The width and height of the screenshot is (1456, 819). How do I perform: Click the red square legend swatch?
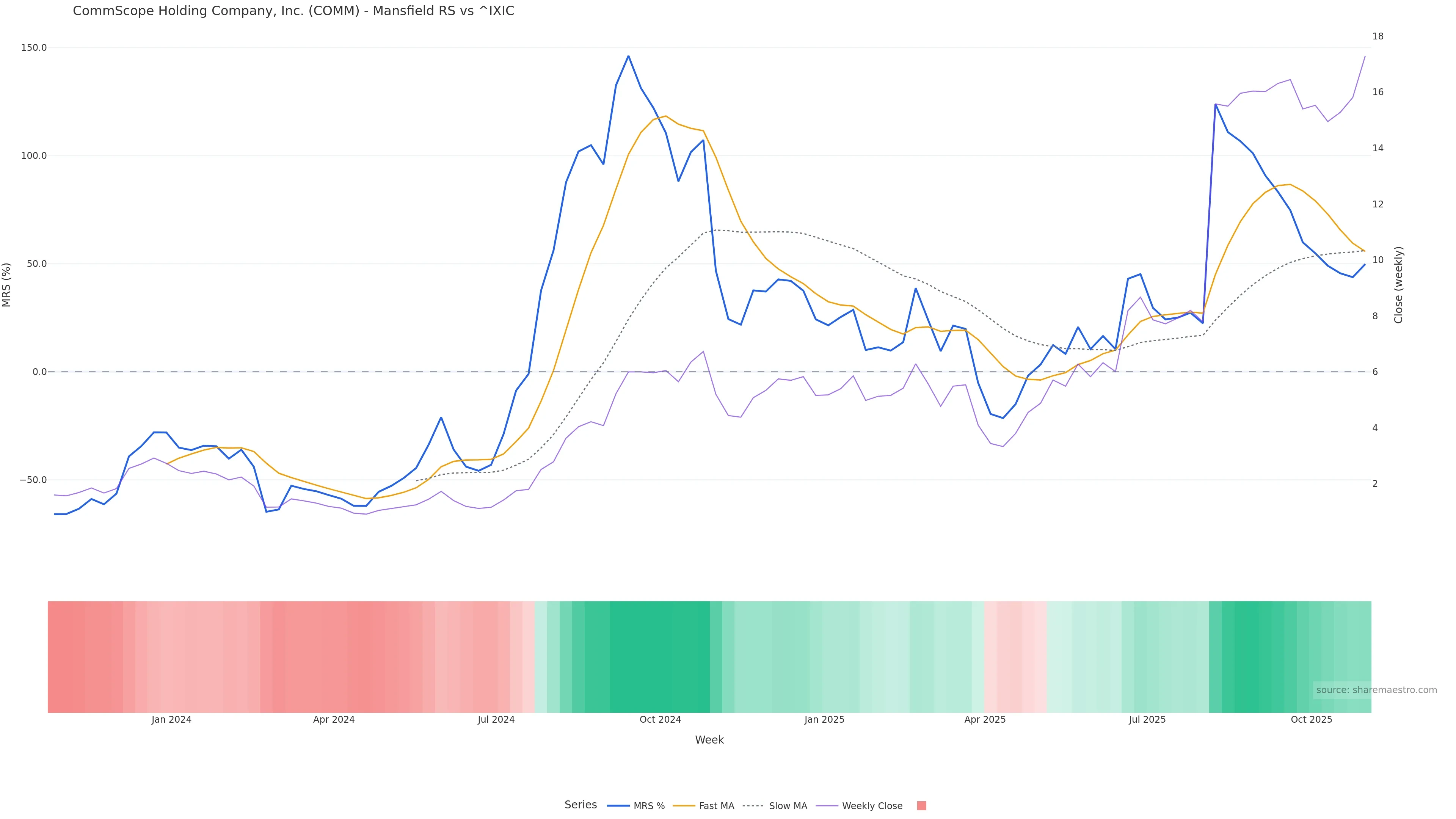point(921,806)
